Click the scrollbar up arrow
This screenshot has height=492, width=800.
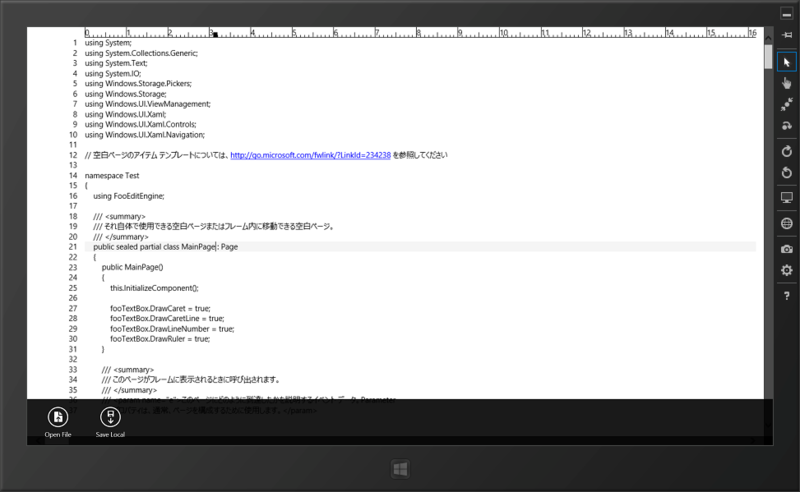768,37
